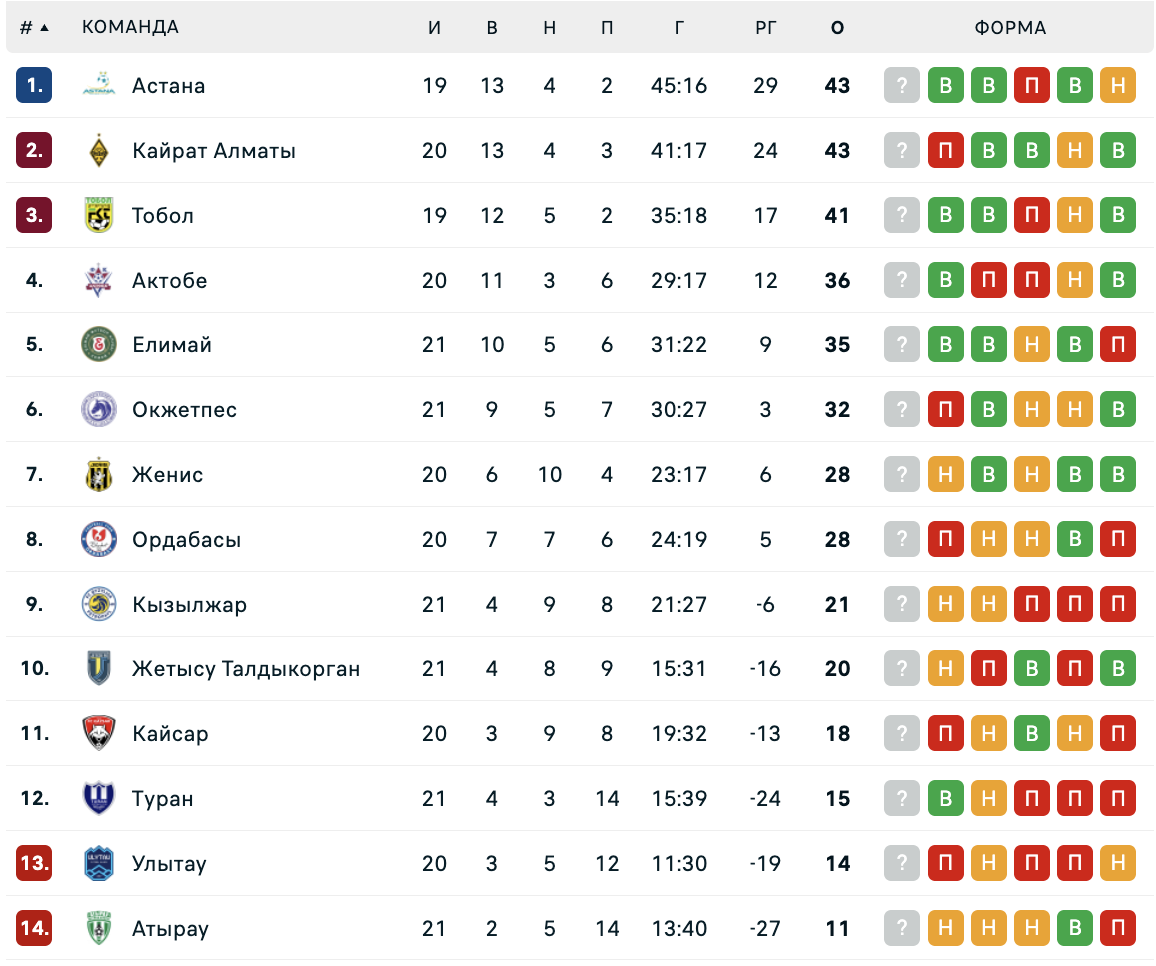Select the Tobol team badge

[x=98, y=215]
